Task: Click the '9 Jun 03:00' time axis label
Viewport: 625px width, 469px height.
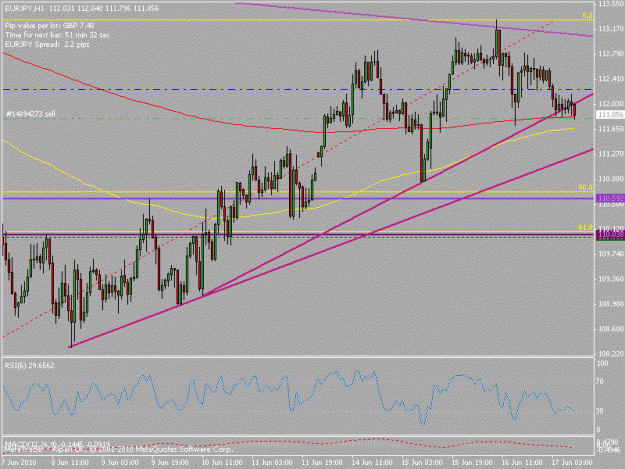Action: point(120,463)
